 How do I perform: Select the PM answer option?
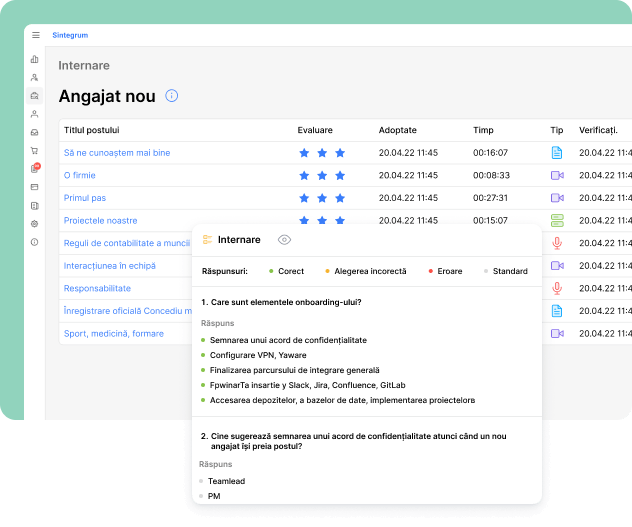(214, 496)
